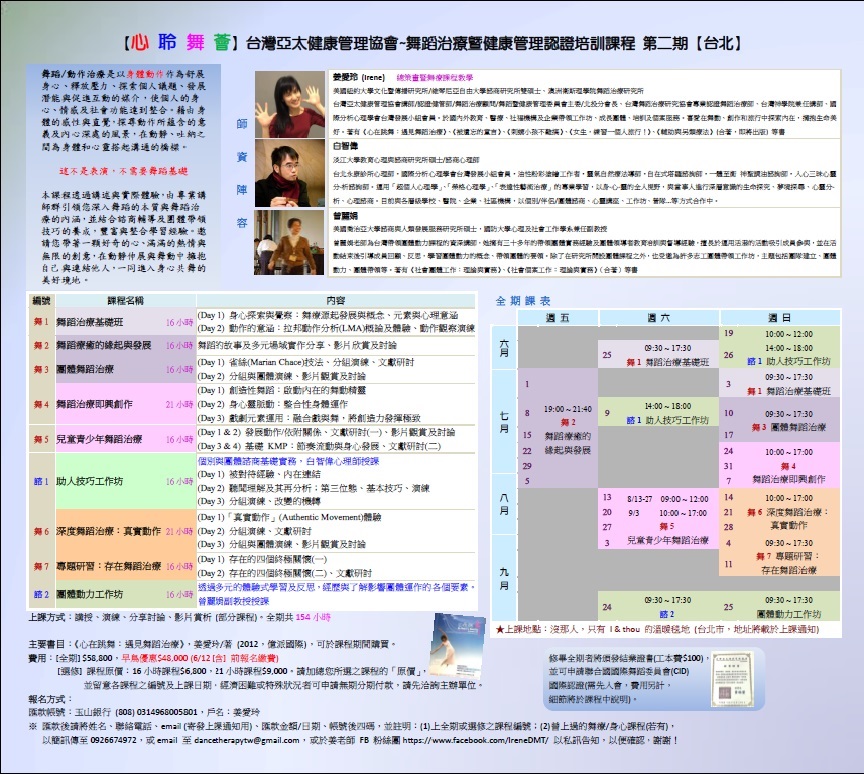864x774 pixels.
Task: Click the 報名方式 heading
Action: tap(50, 699)
